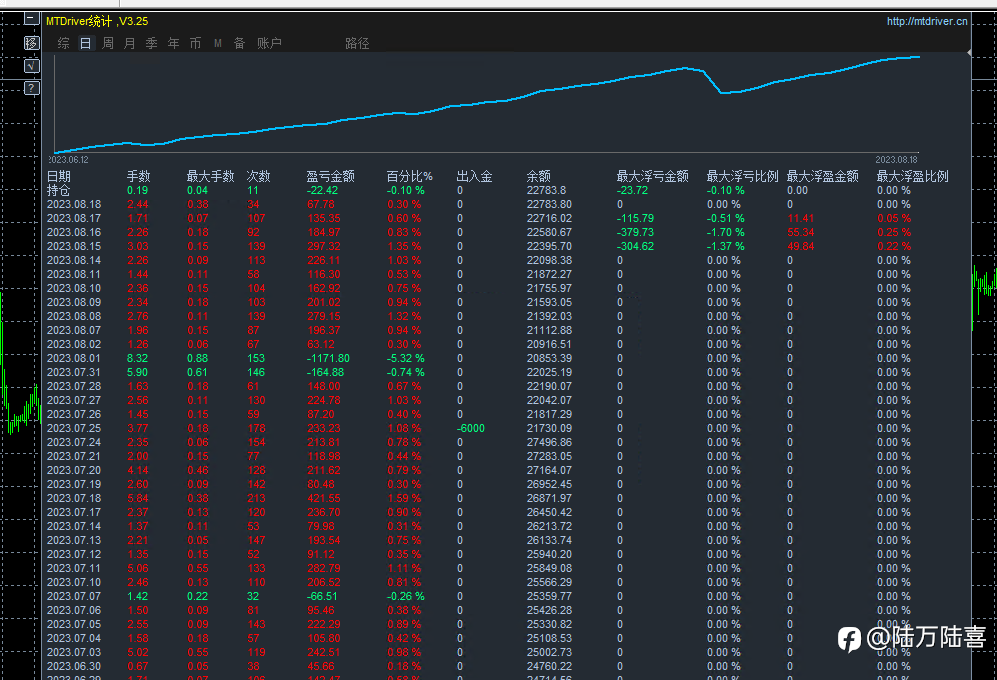The image size is (997, 680).
Task: Toggle the √ checkmark box icon
Action: tap(32, 66)
